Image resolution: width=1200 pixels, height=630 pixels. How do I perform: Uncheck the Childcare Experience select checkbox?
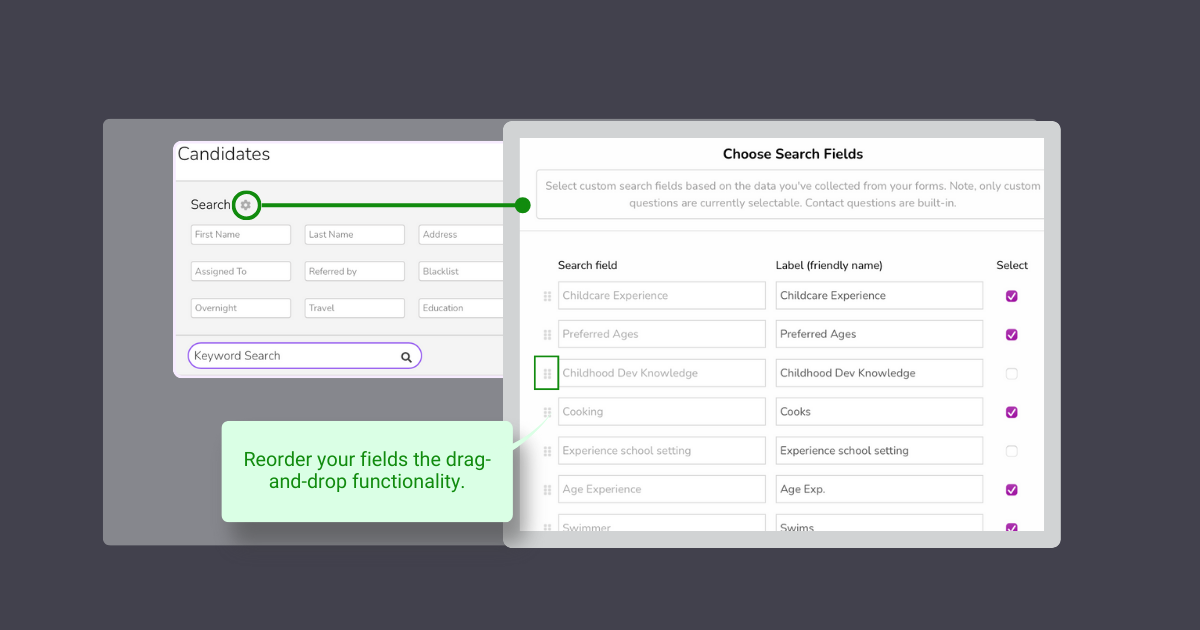point(1011,296)
